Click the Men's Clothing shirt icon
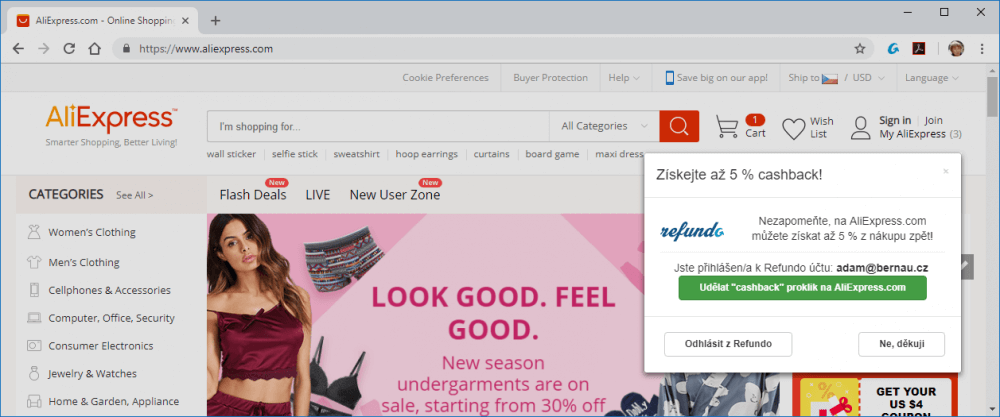This screenshot has width=1000, height=417. (34, 262)
